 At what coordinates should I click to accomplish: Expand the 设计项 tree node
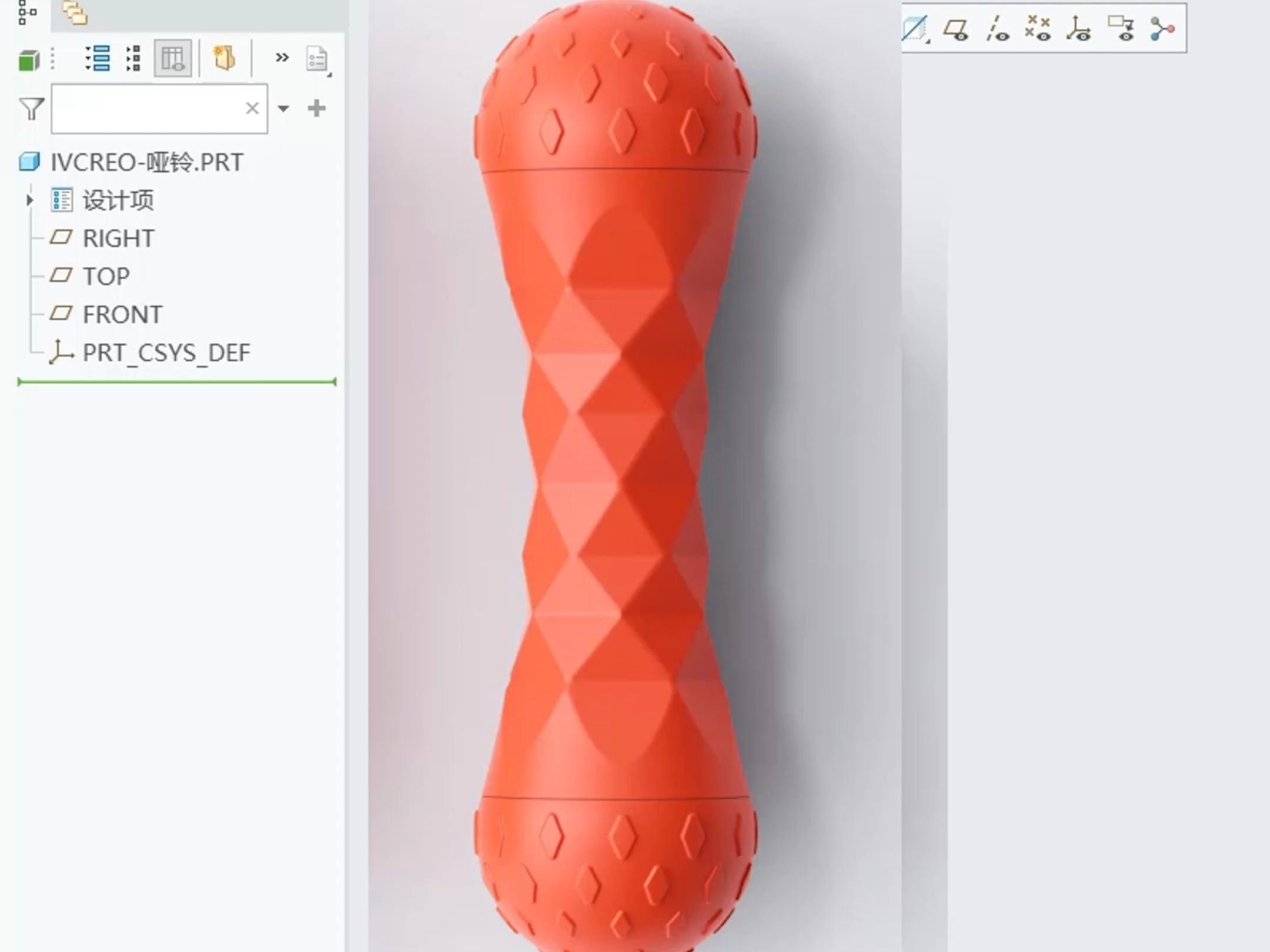29,200
